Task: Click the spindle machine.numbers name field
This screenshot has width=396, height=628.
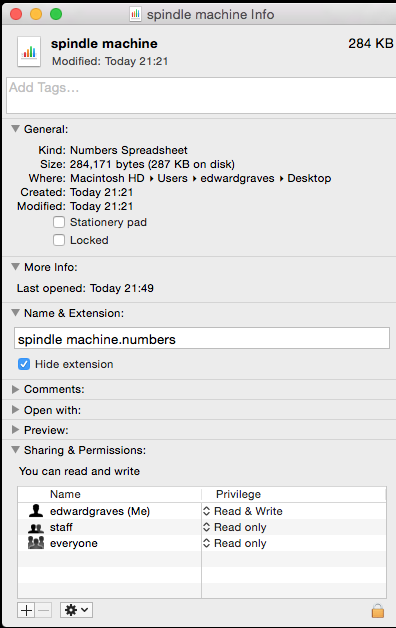Action: coord(202,338)
